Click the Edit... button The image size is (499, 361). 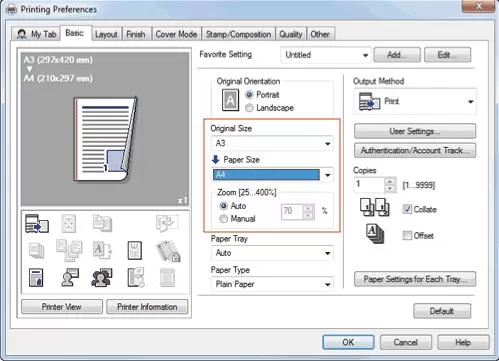pyautogui.click(x=448, y=55)
